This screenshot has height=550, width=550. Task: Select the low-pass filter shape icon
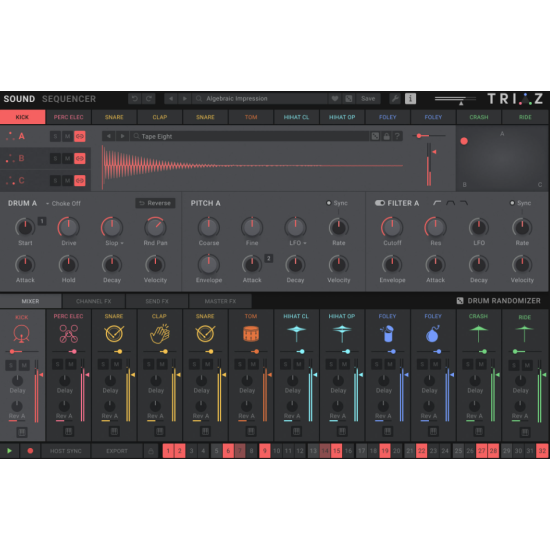[464, 203]
